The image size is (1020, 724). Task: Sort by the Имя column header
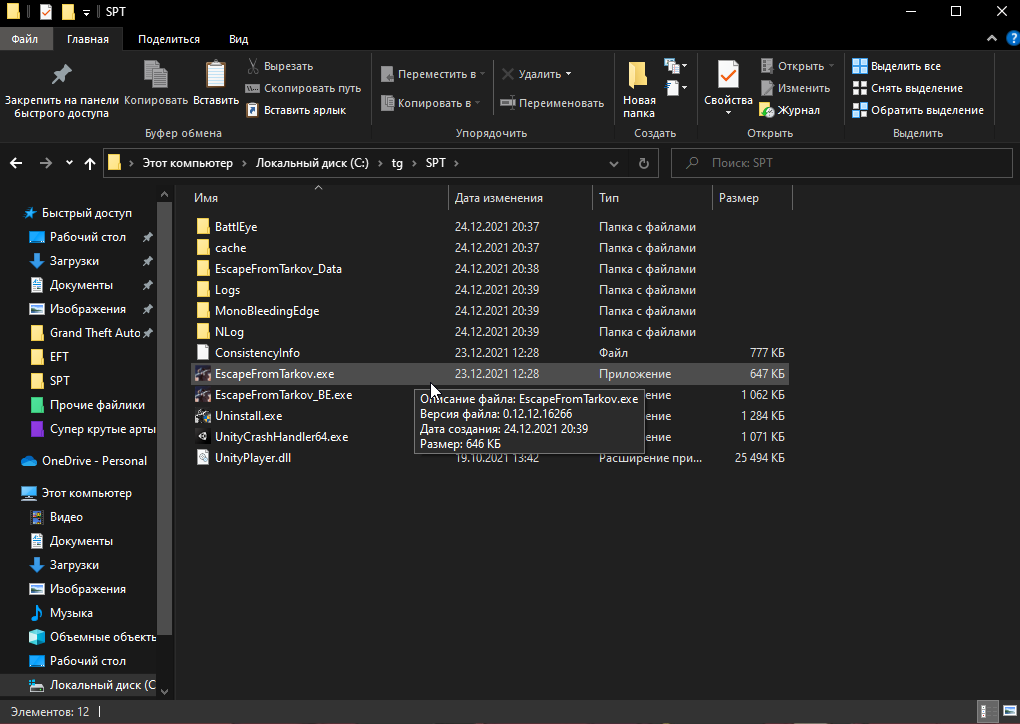click(x=319, y=198)
